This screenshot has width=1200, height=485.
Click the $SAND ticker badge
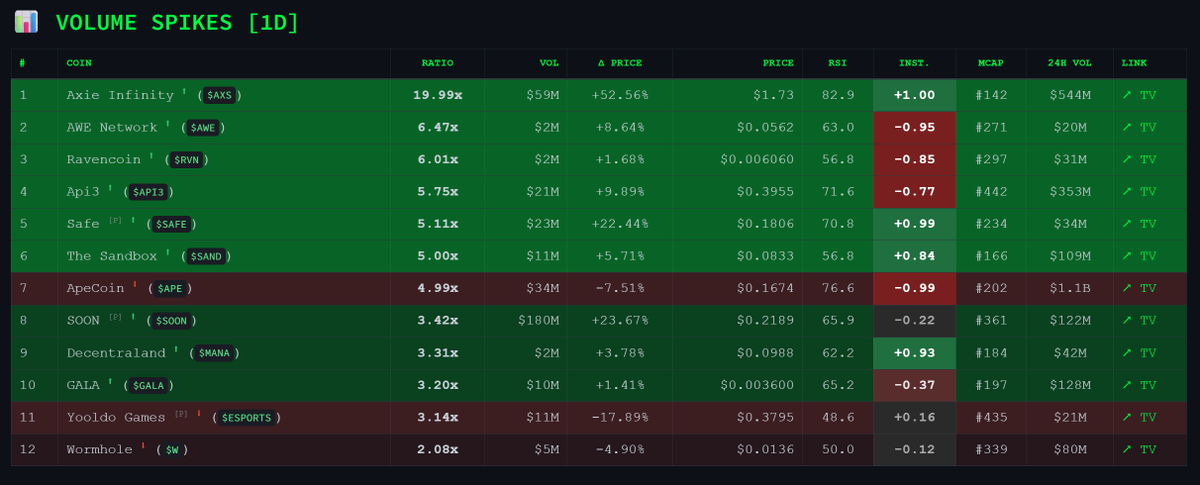[x=205, y=256]
